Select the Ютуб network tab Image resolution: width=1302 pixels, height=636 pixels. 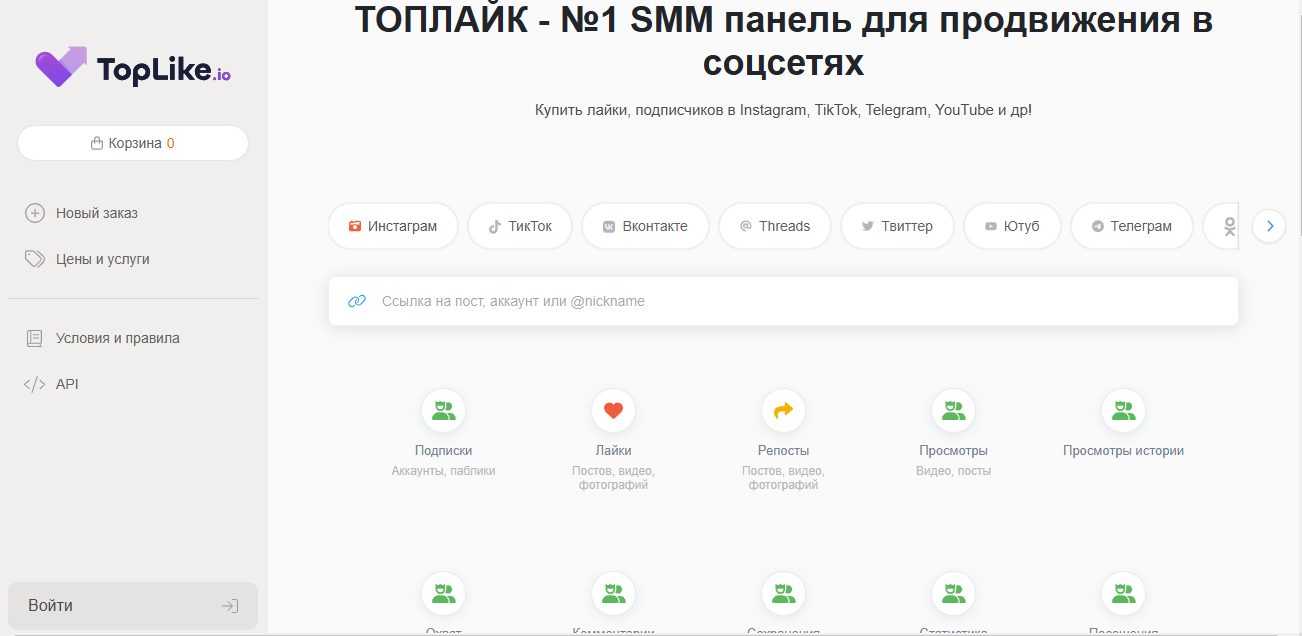1012,226
